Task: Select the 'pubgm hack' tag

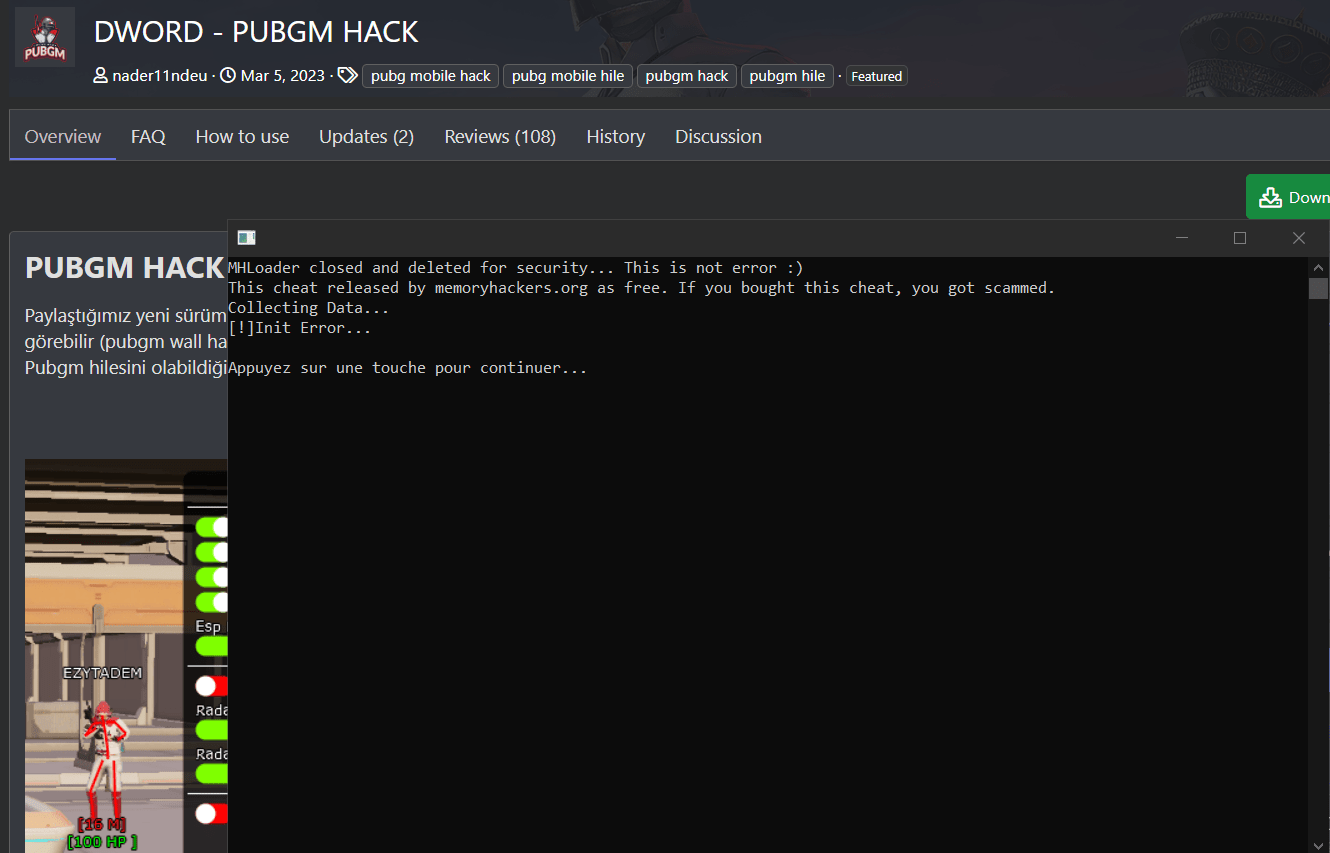Action: point(687,76)
